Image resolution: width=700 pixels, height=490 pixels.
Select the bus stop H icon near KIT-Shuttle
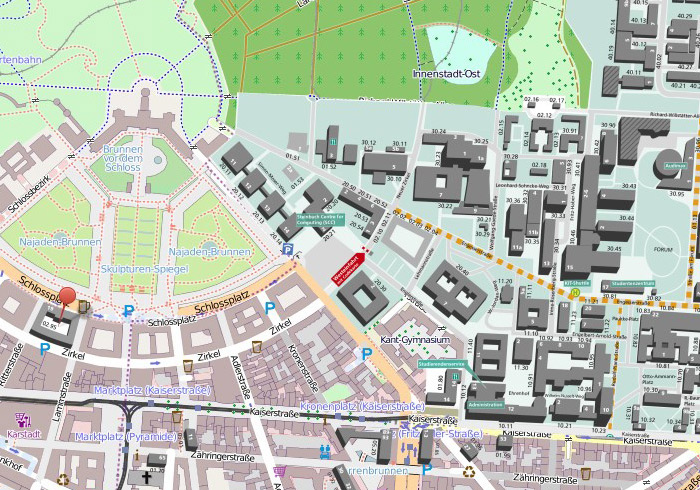576,292
